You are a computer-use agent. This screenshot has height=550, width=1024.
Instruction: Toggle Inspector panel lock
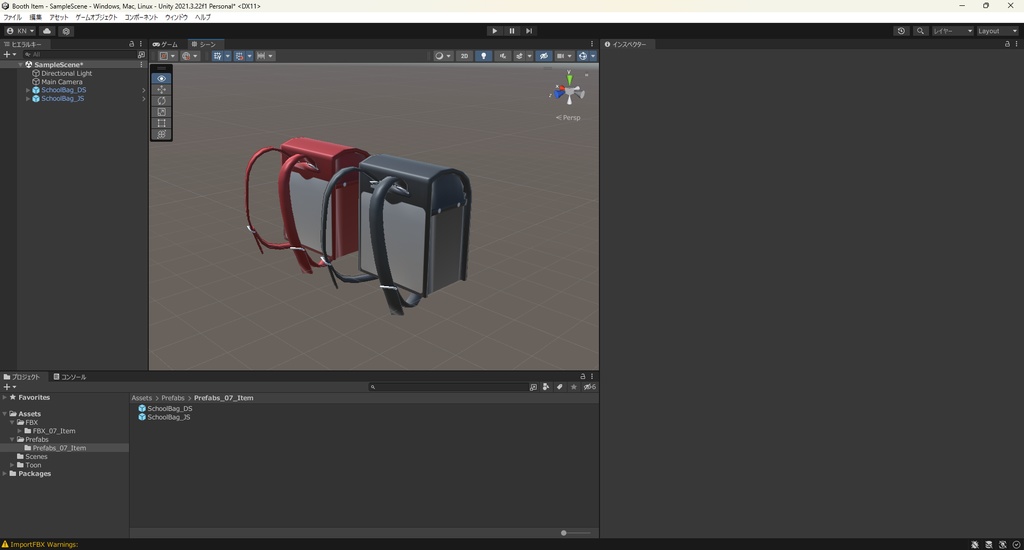(x=1007, y=44)
